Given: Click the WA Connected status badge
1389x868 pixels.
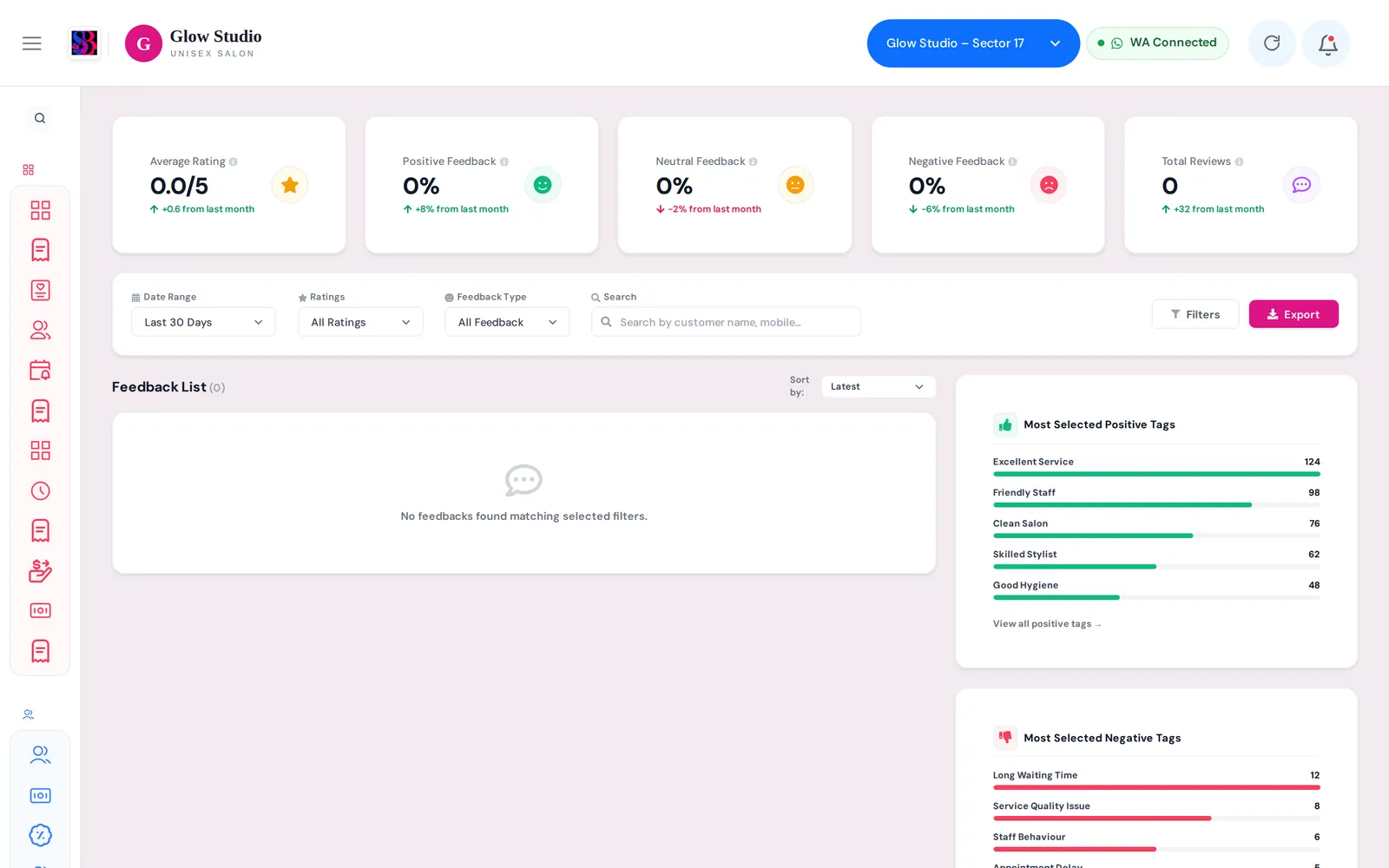Looking at the screenshot, I should click(1157, 43).
